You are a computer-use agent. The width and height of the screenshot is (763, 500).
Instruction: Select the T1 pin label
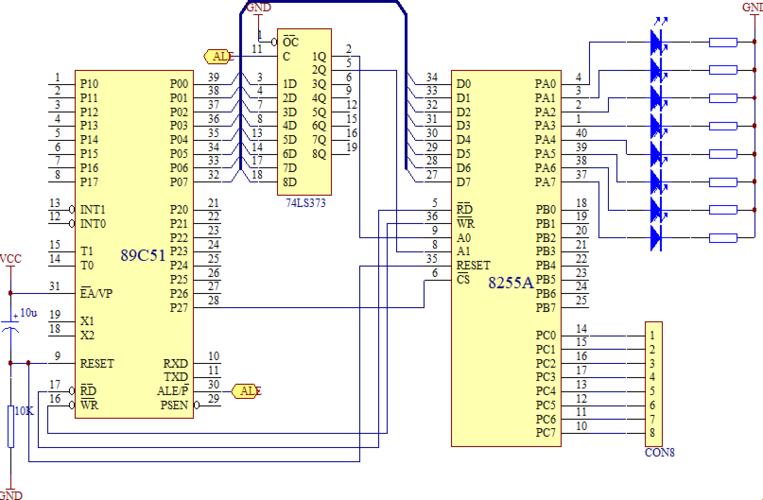point(87,251)
